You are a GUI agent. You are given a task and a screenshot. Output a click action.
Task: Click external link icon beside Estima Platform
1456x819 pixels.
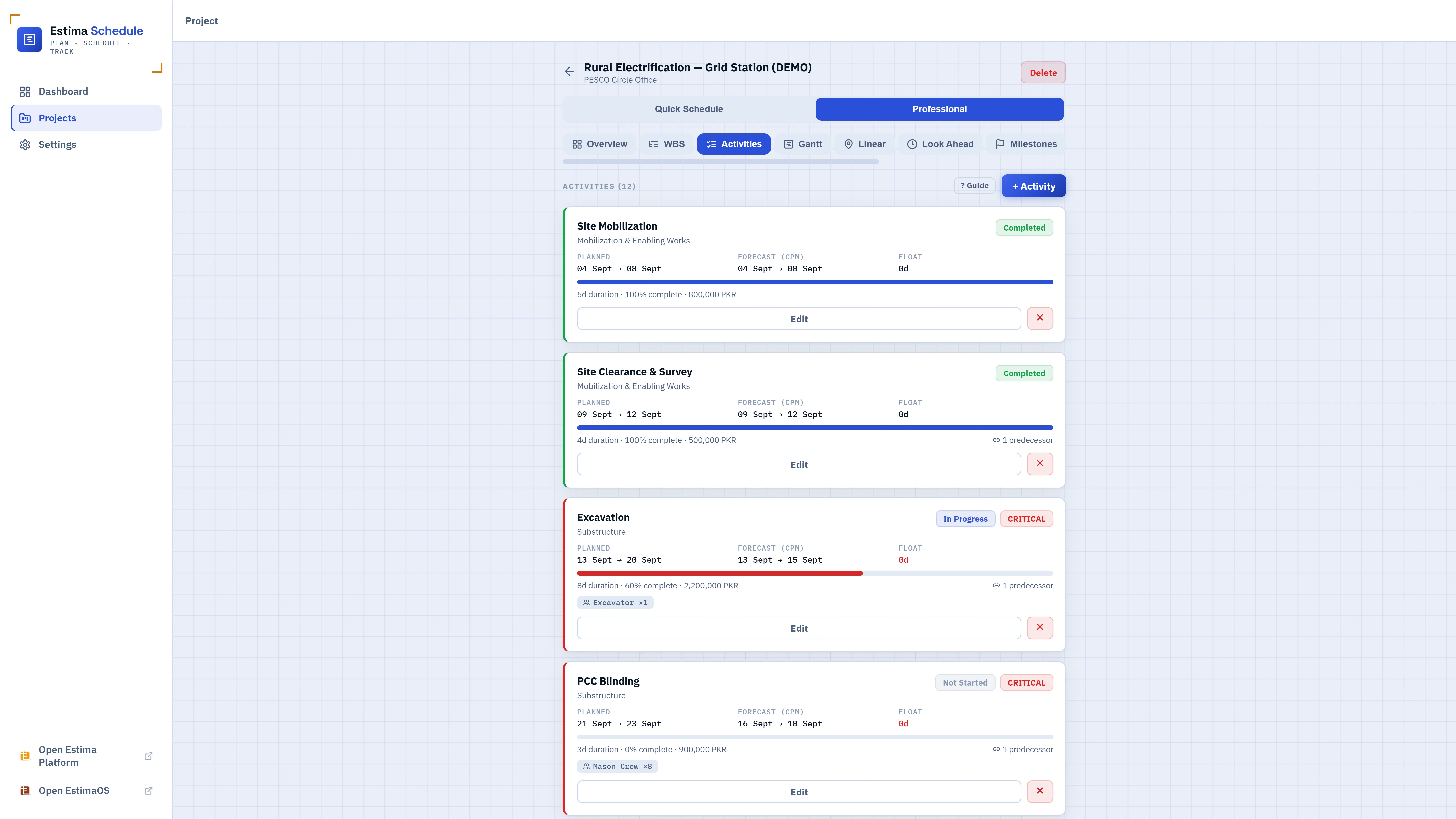click(149, 756)
